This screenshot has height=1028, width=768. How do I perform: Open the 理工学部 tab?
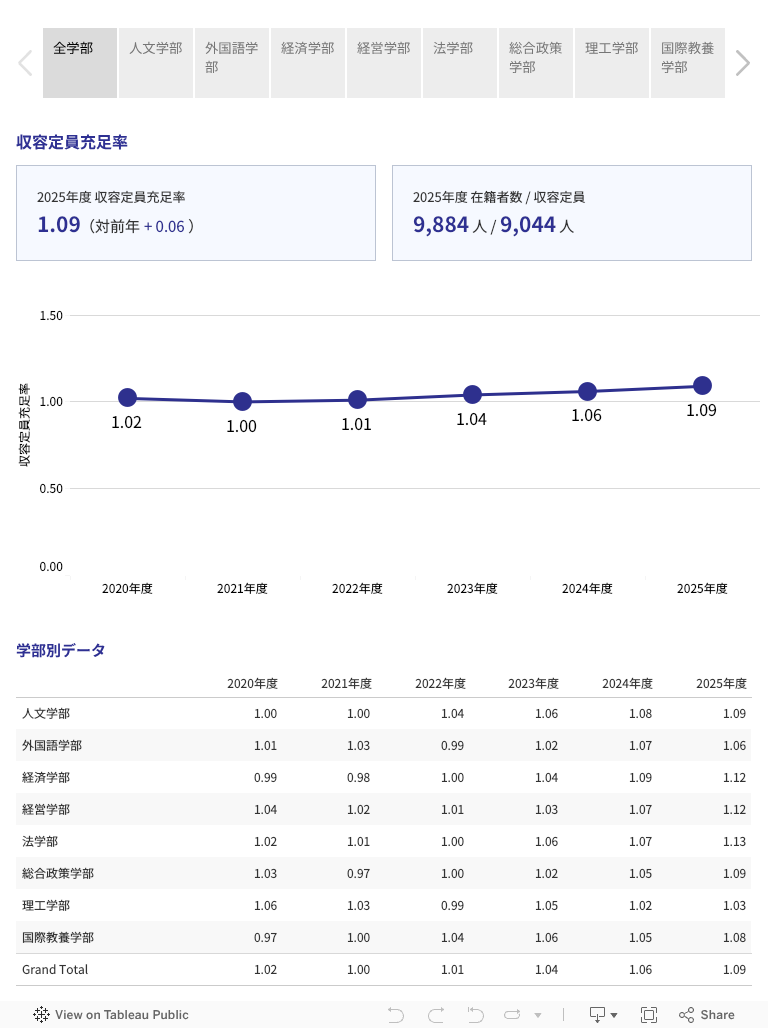(x=612, y=63)
